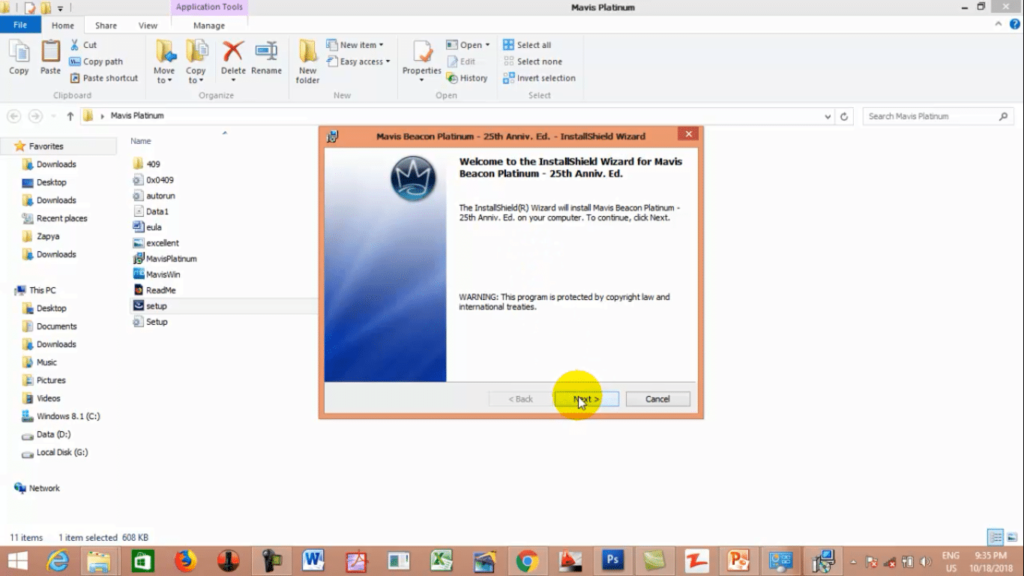Switch to the Share ribbon tab
This screenshot has height=576, width=1024.
(x=106, y=25)
